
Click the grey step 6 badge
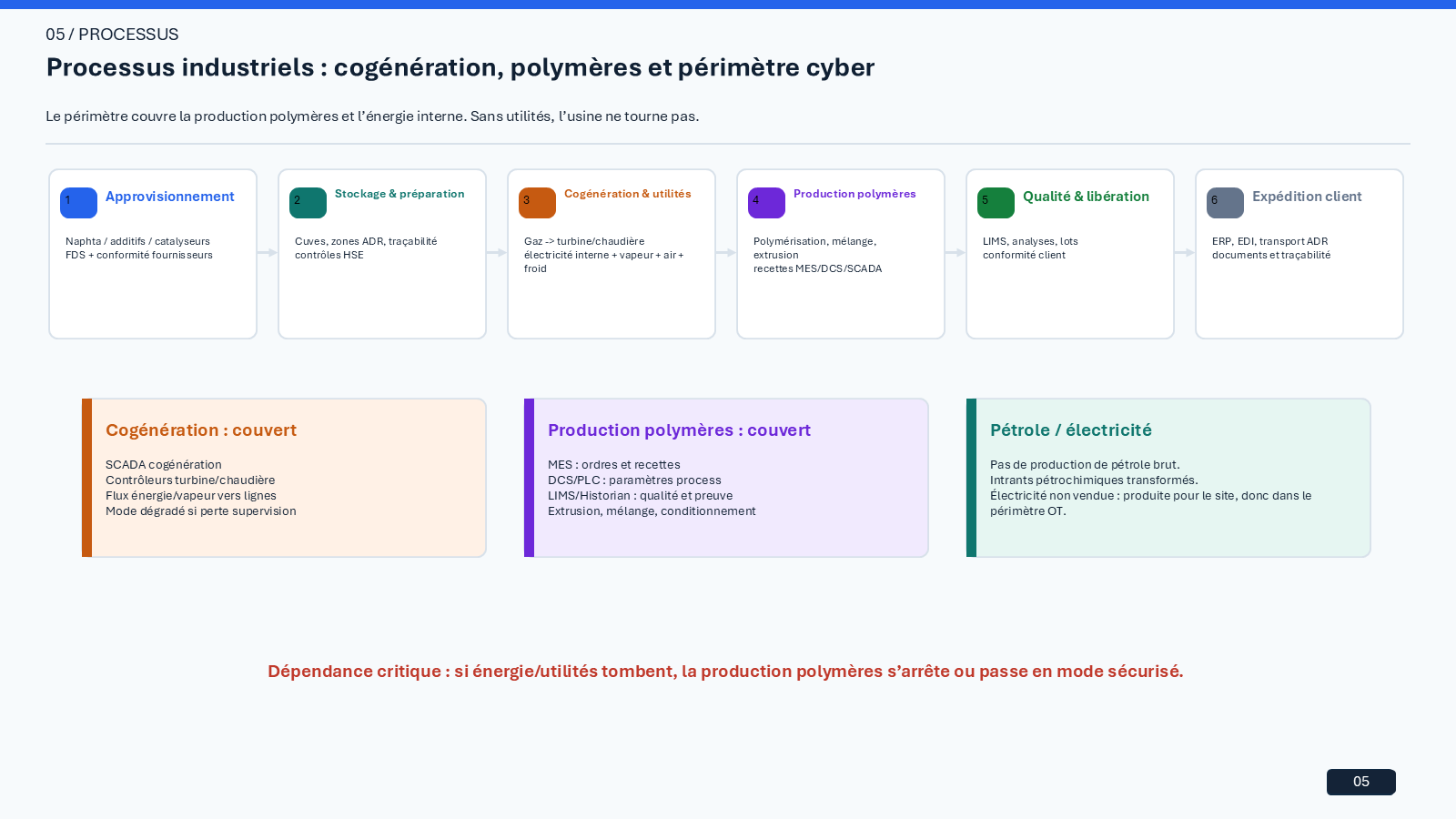[1225, 203]
